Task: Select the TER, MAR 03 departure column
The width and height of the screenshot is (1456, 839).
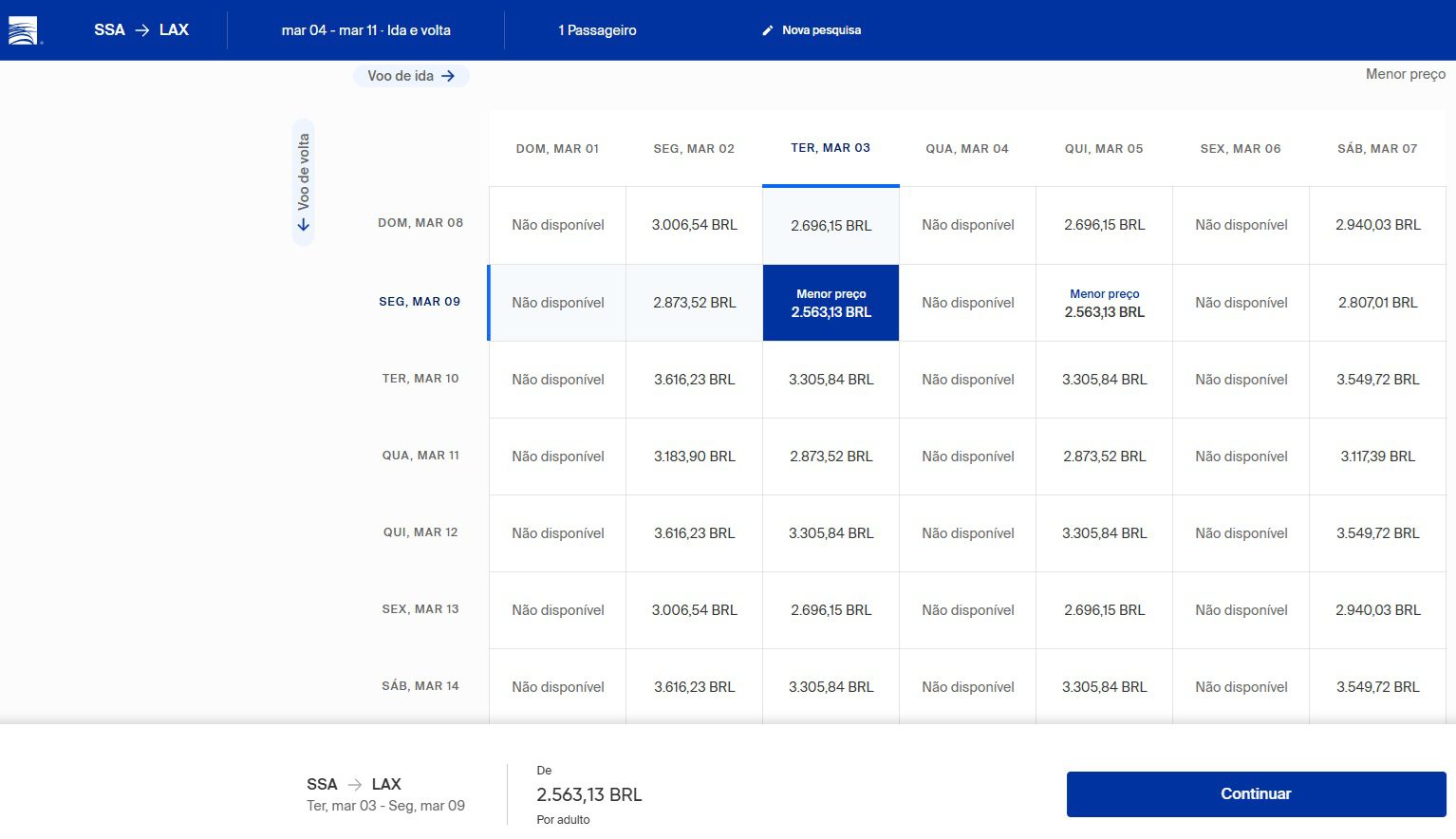Action: 831,148
